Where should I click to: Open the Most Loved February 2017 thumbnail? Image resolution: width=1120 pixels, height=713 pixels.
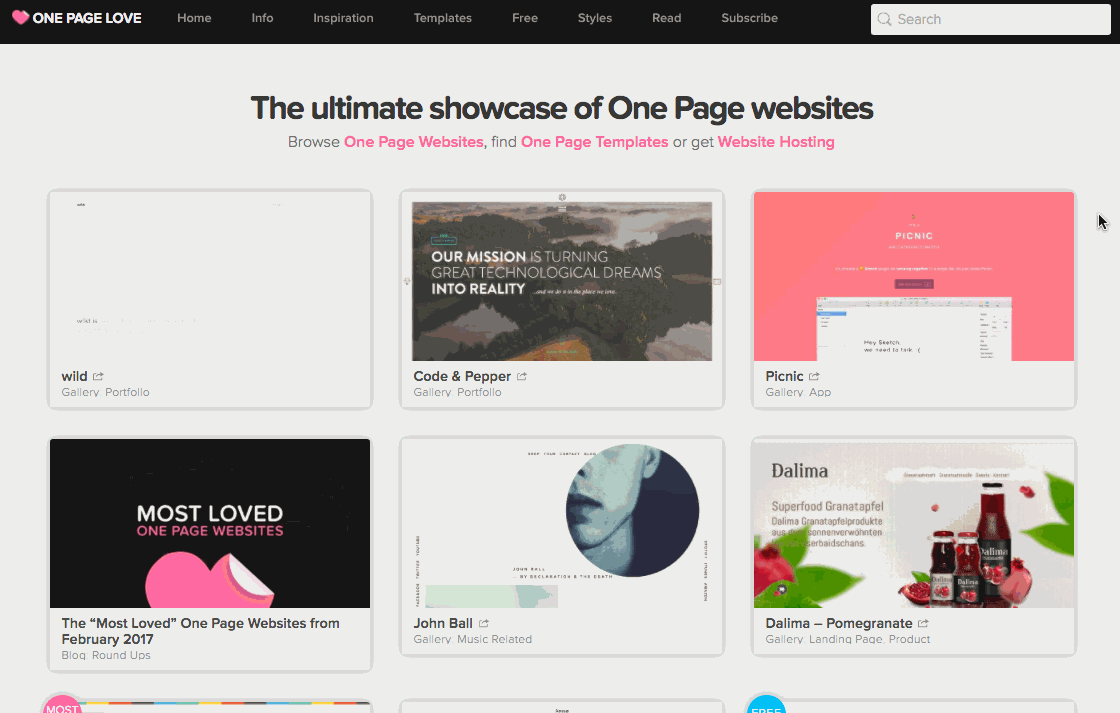click(x=210, y=523)
